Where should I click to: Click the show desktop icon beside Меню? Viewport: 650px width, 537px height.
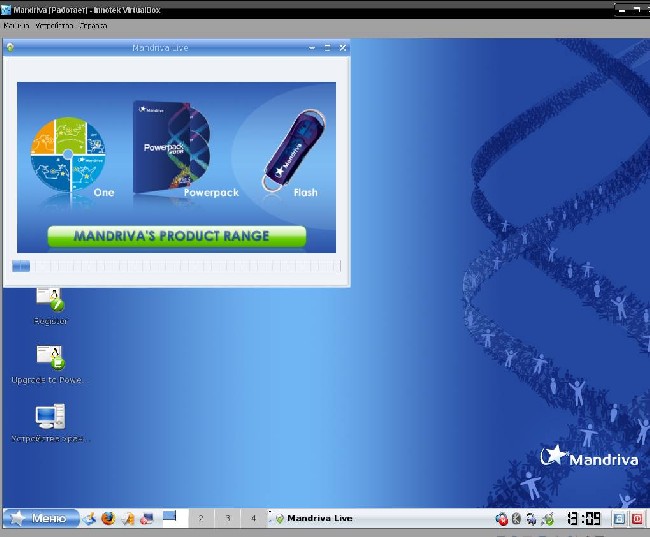(x=90, y=518)
